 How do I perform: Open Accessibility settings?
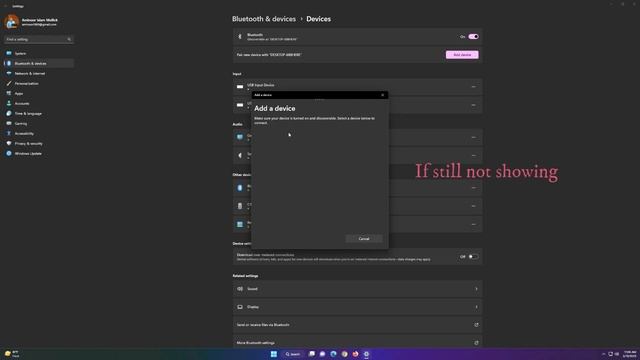click(39, 133)
